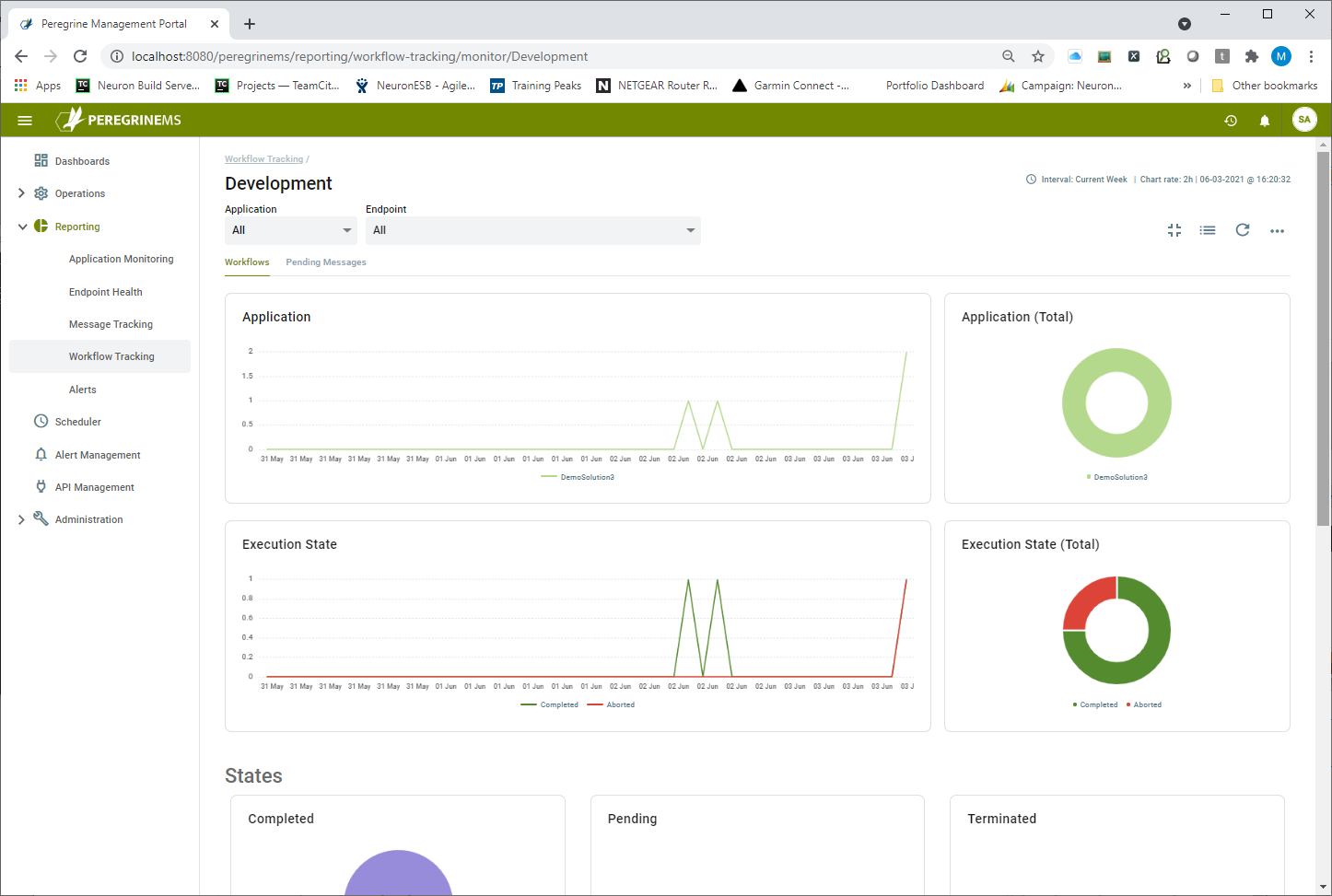The height and width of the screenshot is (896, 1332).
Task: Click the Alert Management bell icon
Action: tap(41, 454)
